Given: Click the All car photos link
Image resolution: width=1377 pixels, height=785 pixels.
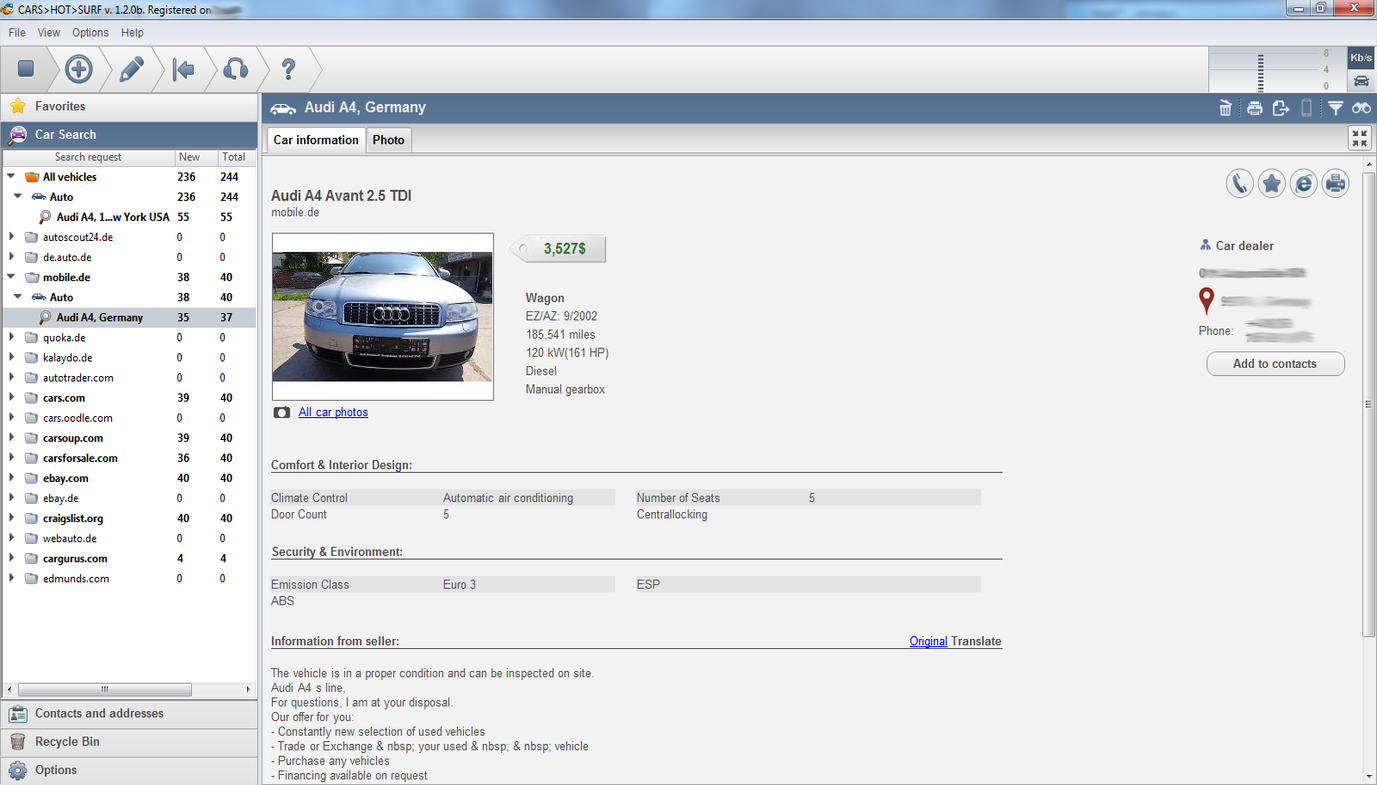Looking at the screenshot, I should click(x=333, y=412).
